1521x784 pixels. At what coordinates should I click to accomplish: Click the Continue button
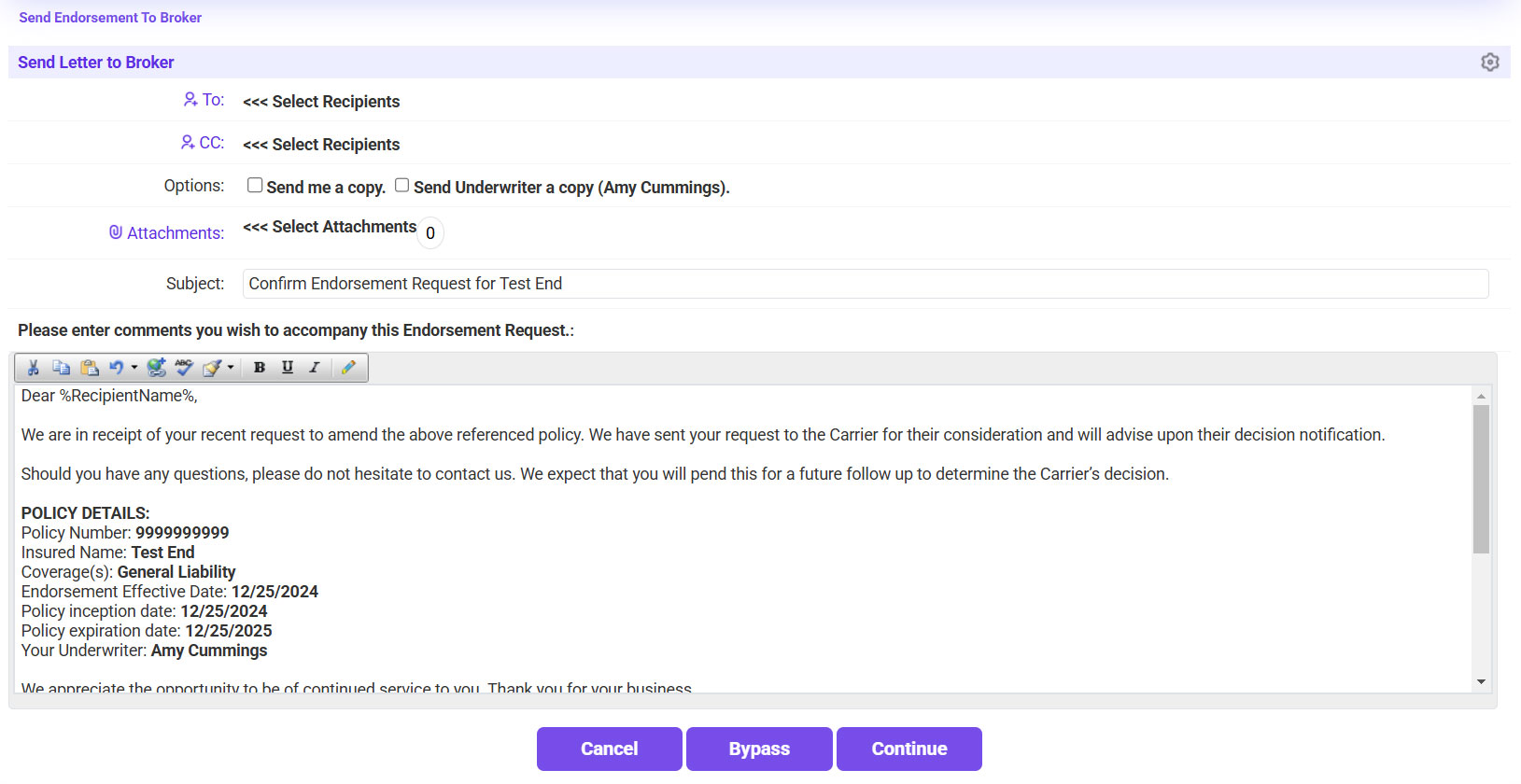(909, 749)
